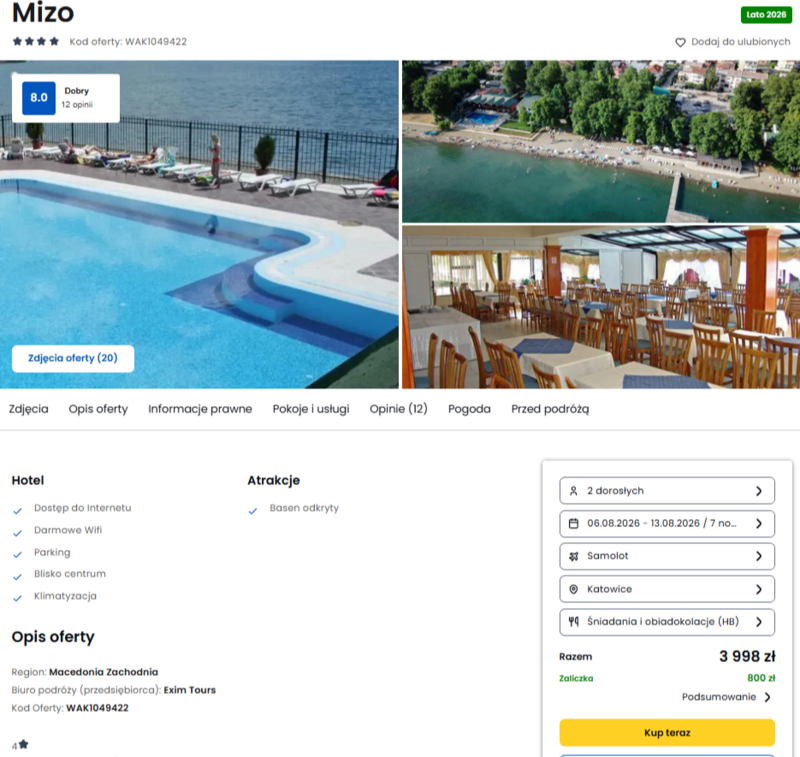Switch to Opinie (12) tab
This screenshot has height=757, width=800.
(x=398, y=409)
